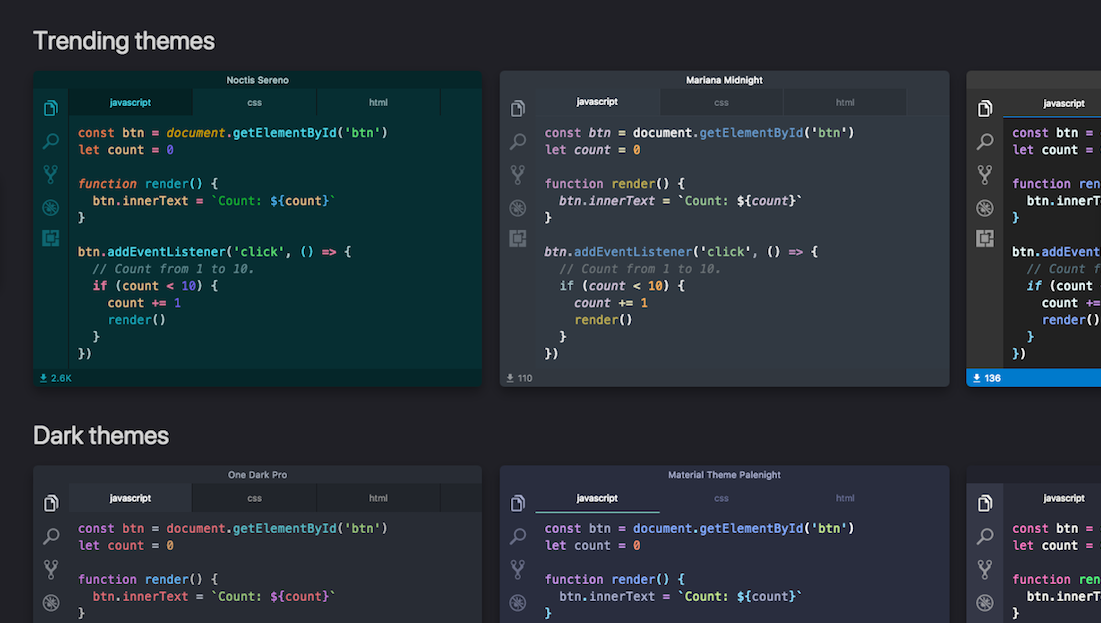Image resolution: width=1101 pixels, height=623 pixels.
Task: Switch to html tab in Noctis Sereno preview
Action: point(378,103)
